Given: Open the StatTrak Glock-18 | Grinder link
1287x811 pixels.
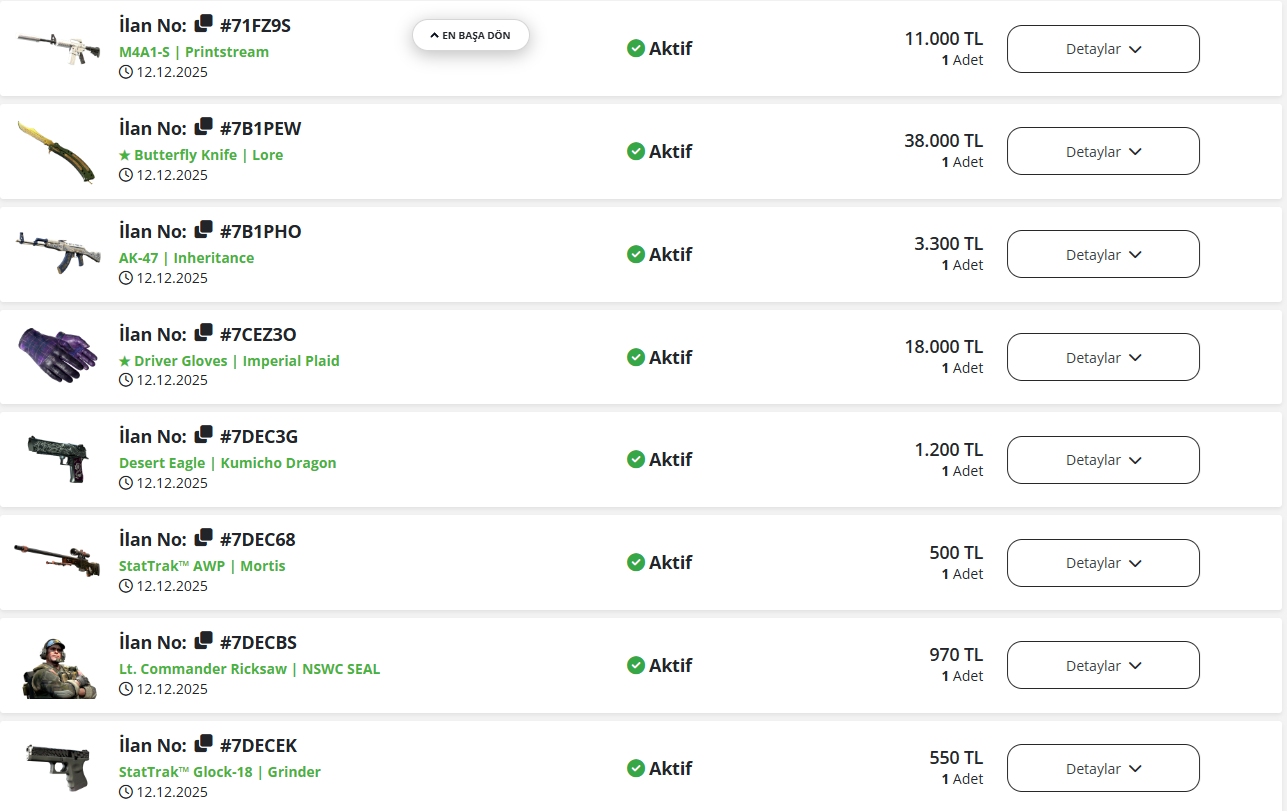Looking at the screenshot, I should pyautogui.click(x=220, y=772).
